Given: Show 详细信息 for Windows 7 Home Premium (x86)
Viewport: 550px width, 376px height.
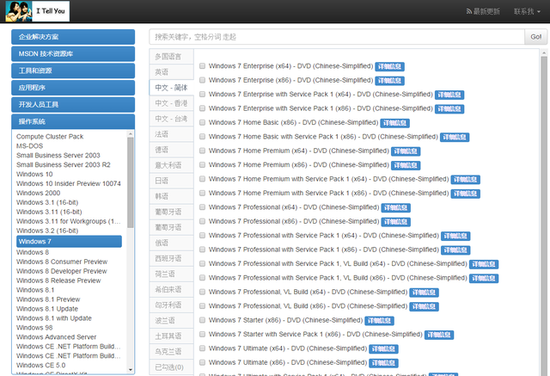Looking at the screenshot, I should pos(406,165).
